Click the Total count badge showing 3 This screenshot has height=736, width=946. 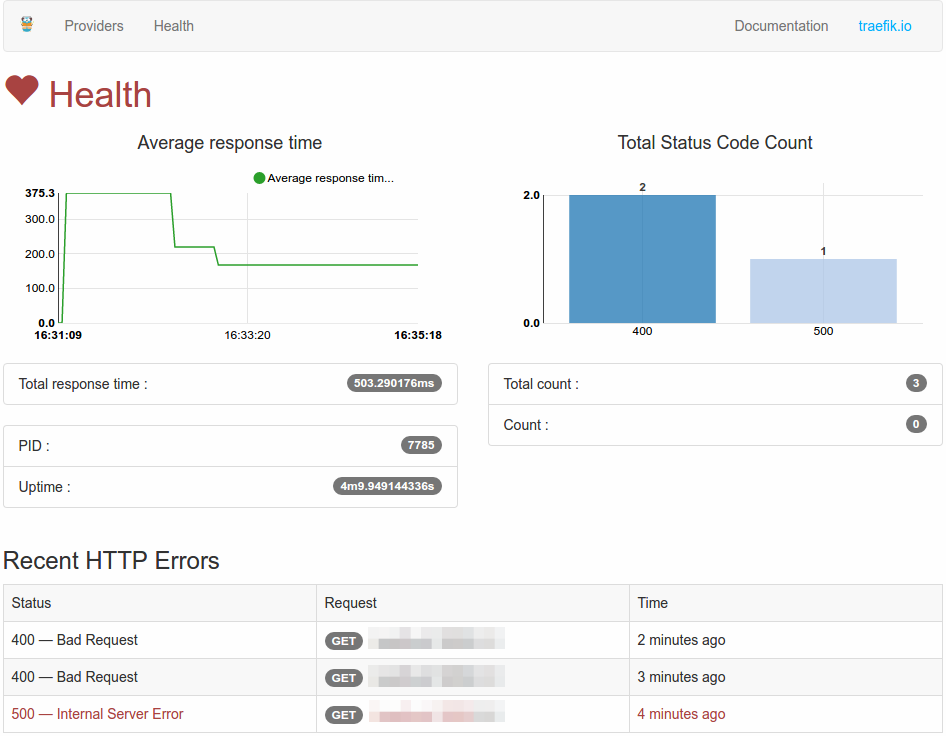coord(916,383)
